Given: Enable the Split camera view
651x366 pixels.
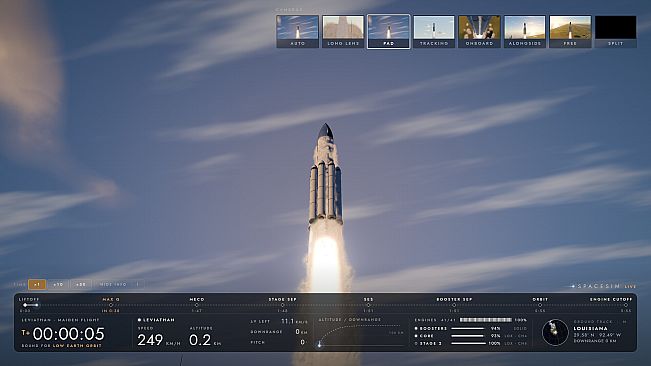Looking at the screenshot, I should click(x=615, y=31).
